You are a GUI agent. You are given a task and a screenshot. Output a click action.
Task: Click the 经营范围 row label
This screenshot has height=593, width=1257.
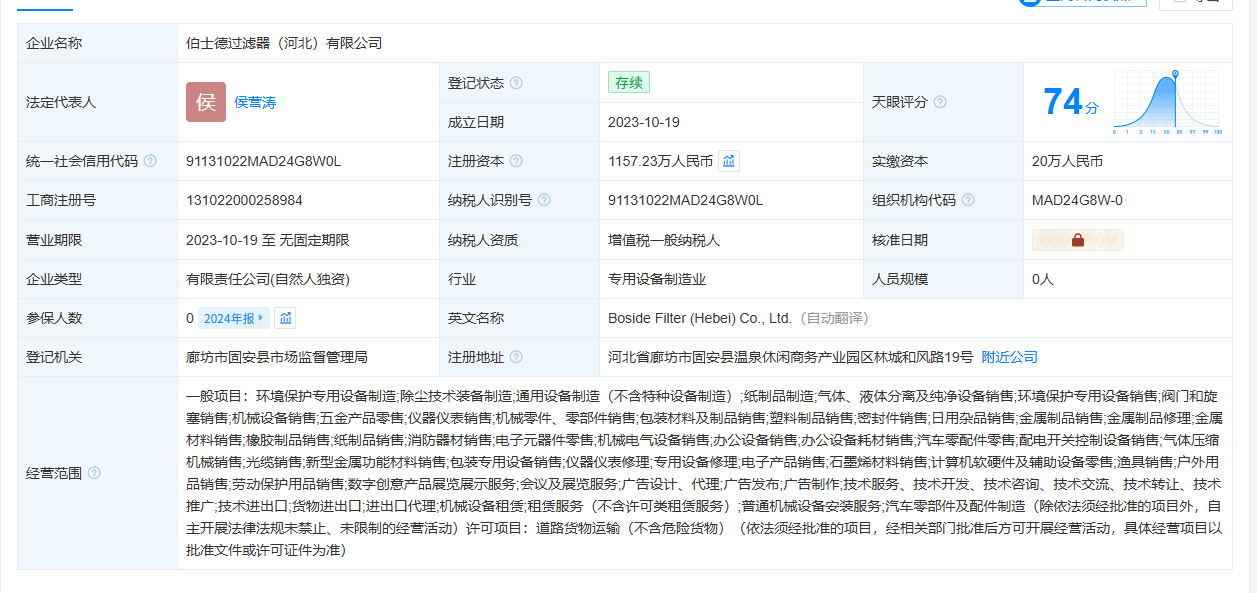click(x=54, y=473)
